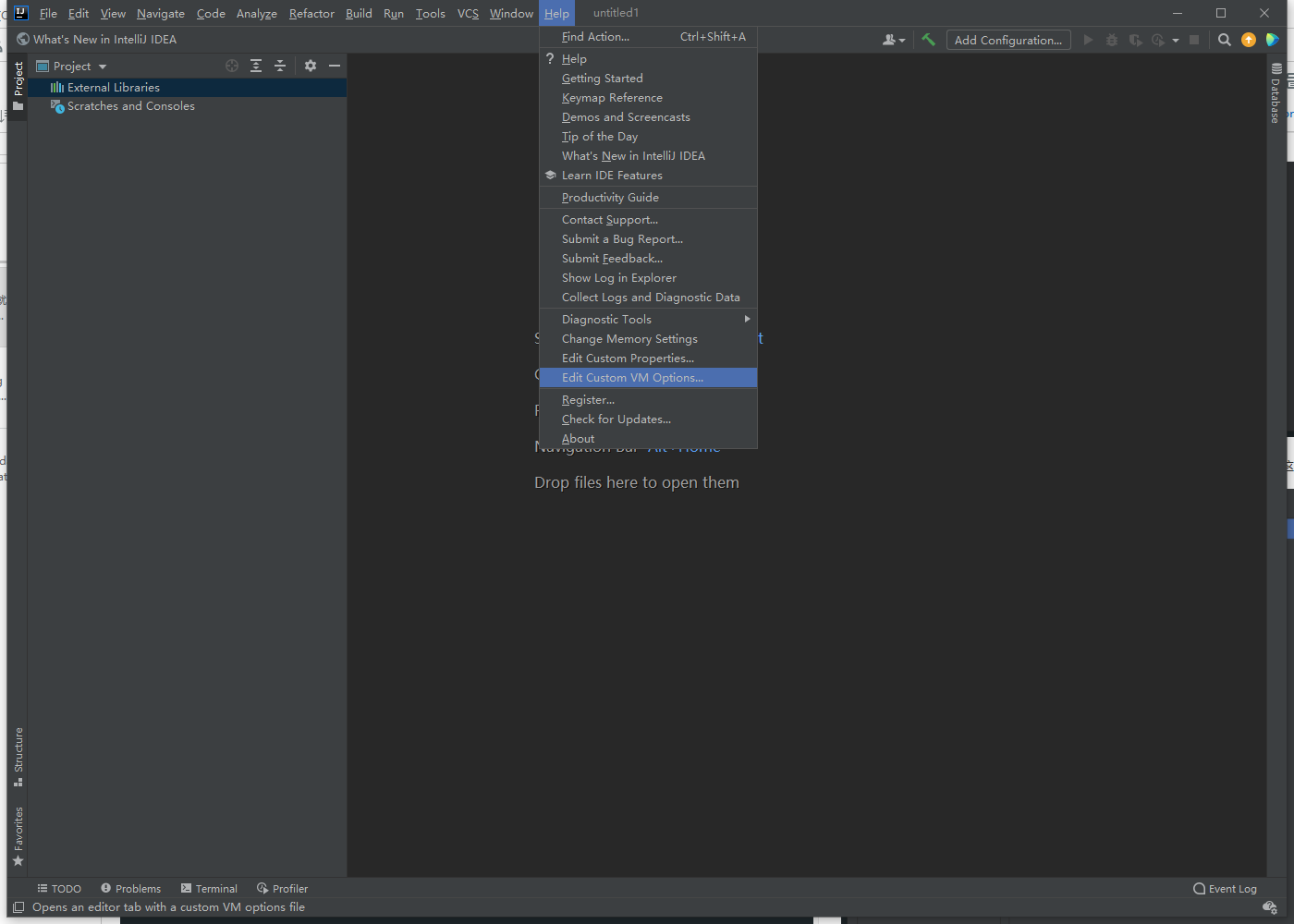Open the Terminal tool window tab

pos(210,889)
